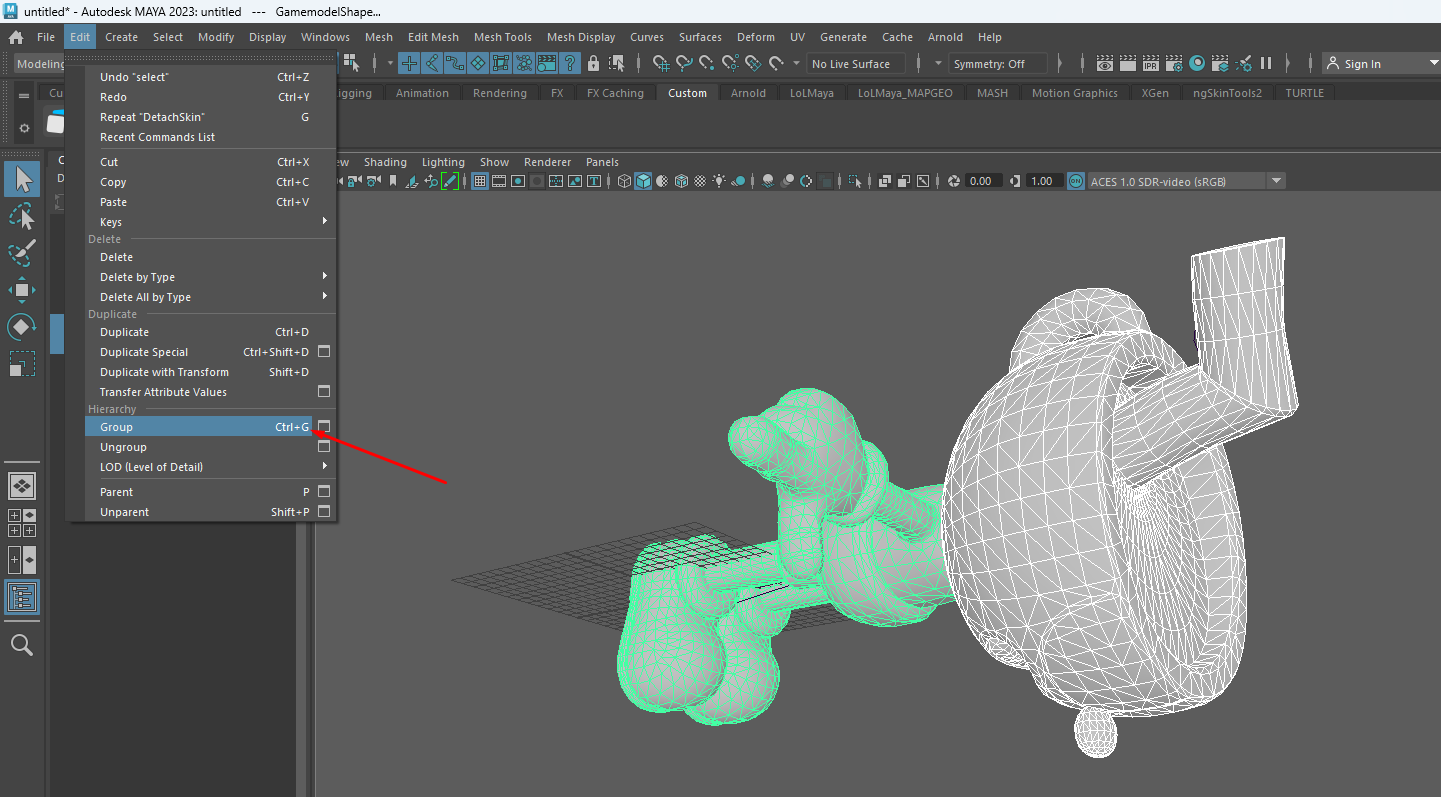Toggle smooth shade all cube icon
The width and height of the screenshot is (1441, 797).
tap(643, 181)
